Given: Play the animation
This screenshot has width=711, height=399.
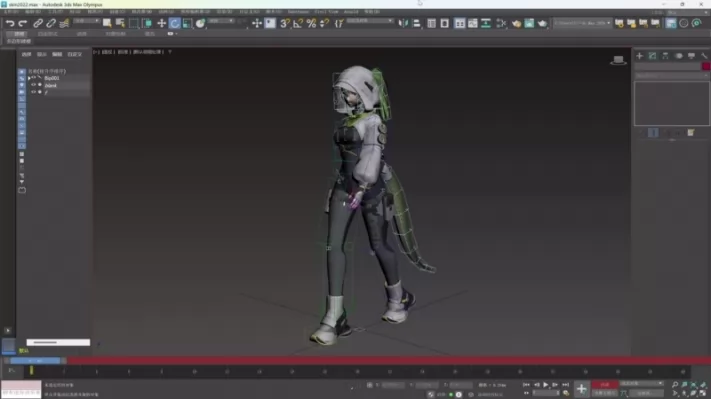Looking at the screenshot, I should tap(545, 384).
